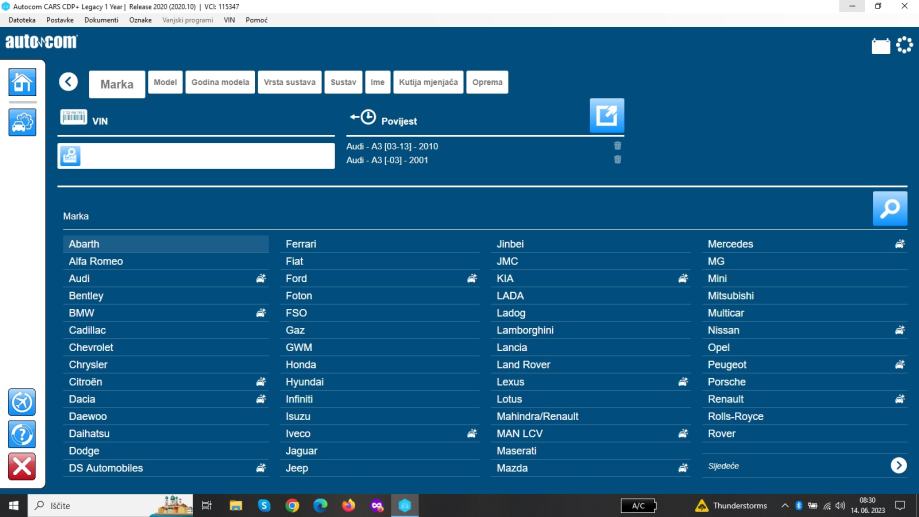This screenshot has width=919, height=517.
Task: Select Porsche brand
Action: click(805, 382)
